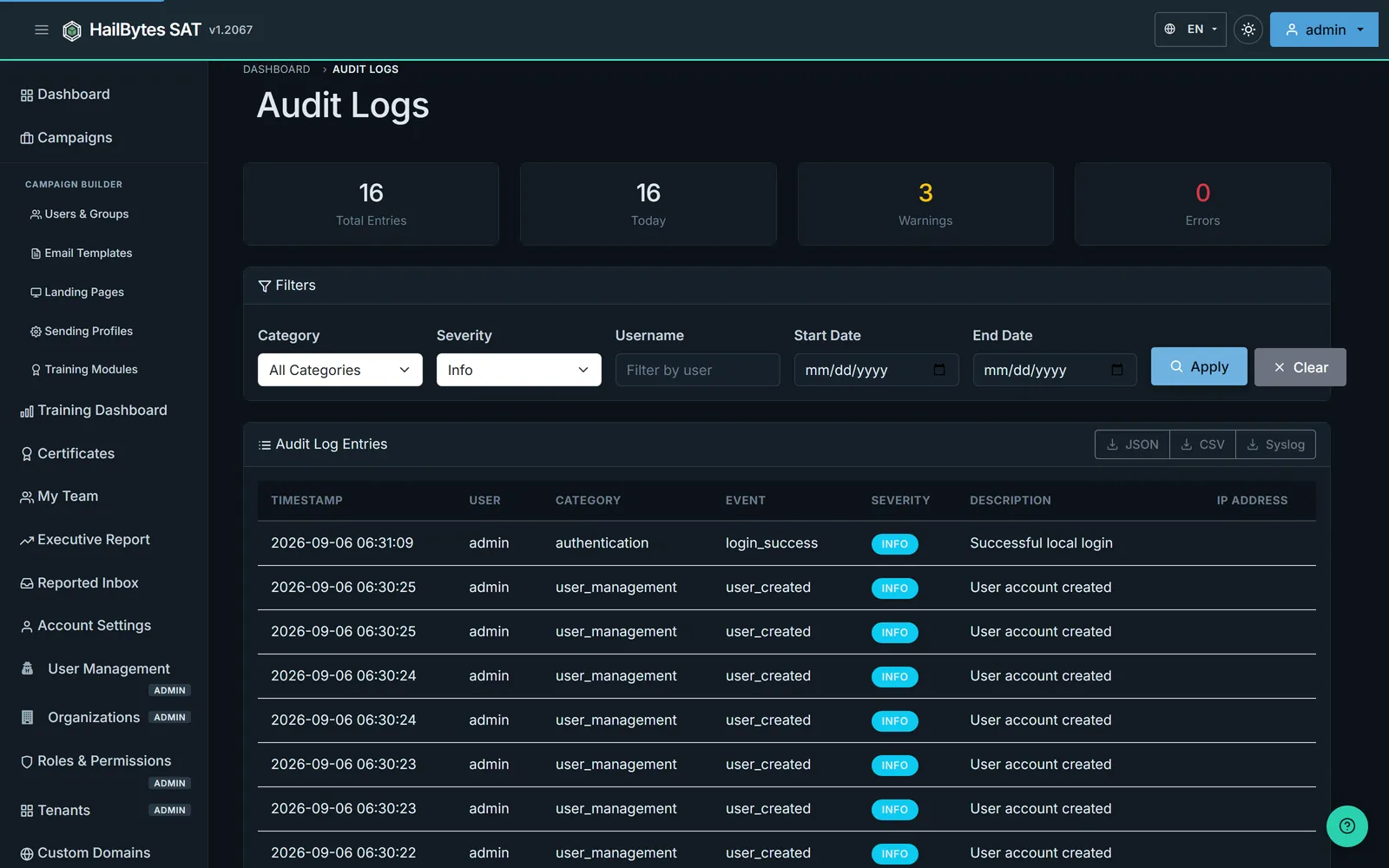The width and height of the screenshot is (1389, 868).
Task: Clear the audit log filters
Action: coord(1300,367)
